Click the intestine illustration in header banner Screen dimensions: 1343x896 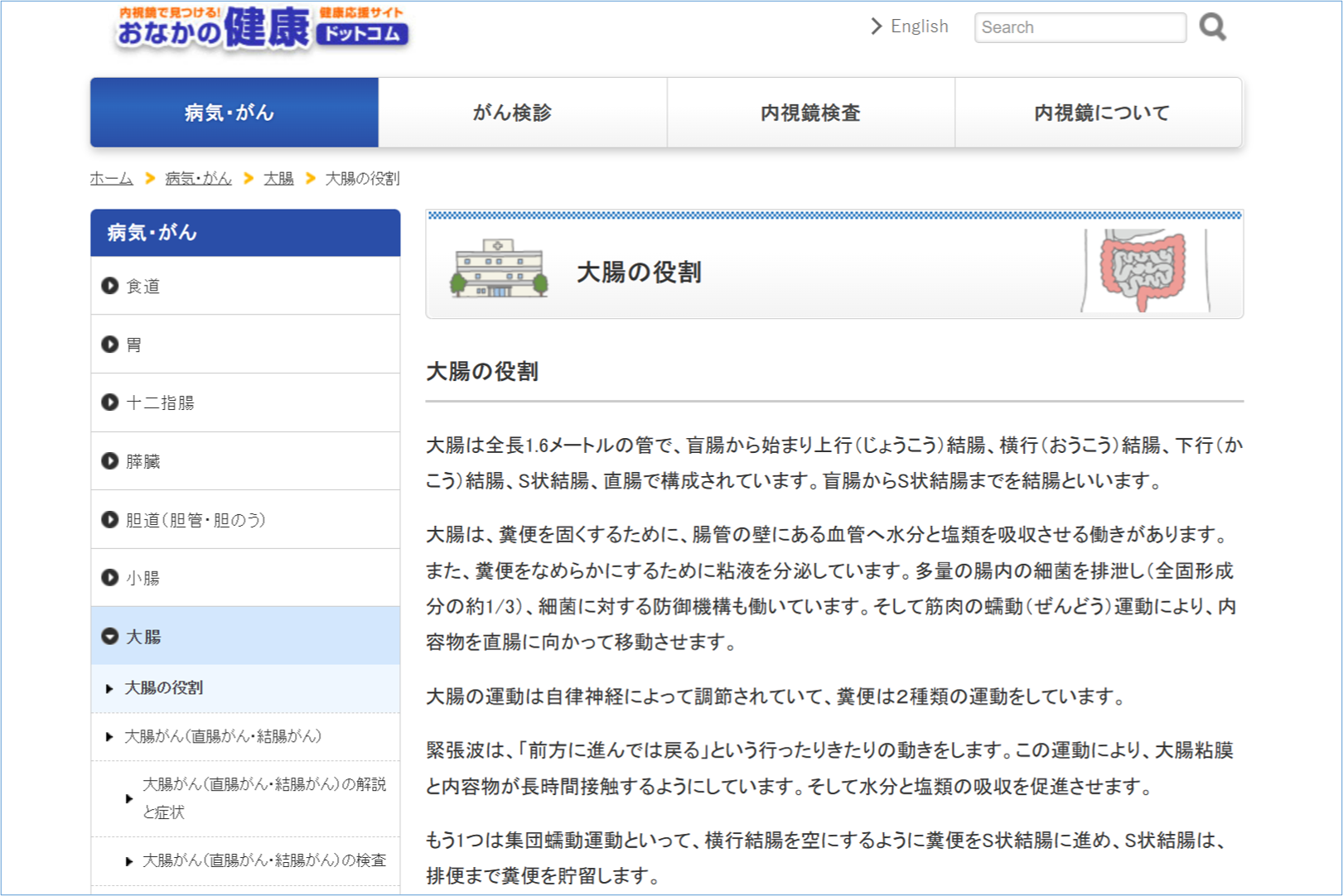pyautogui.click(x=1143, y=269)
